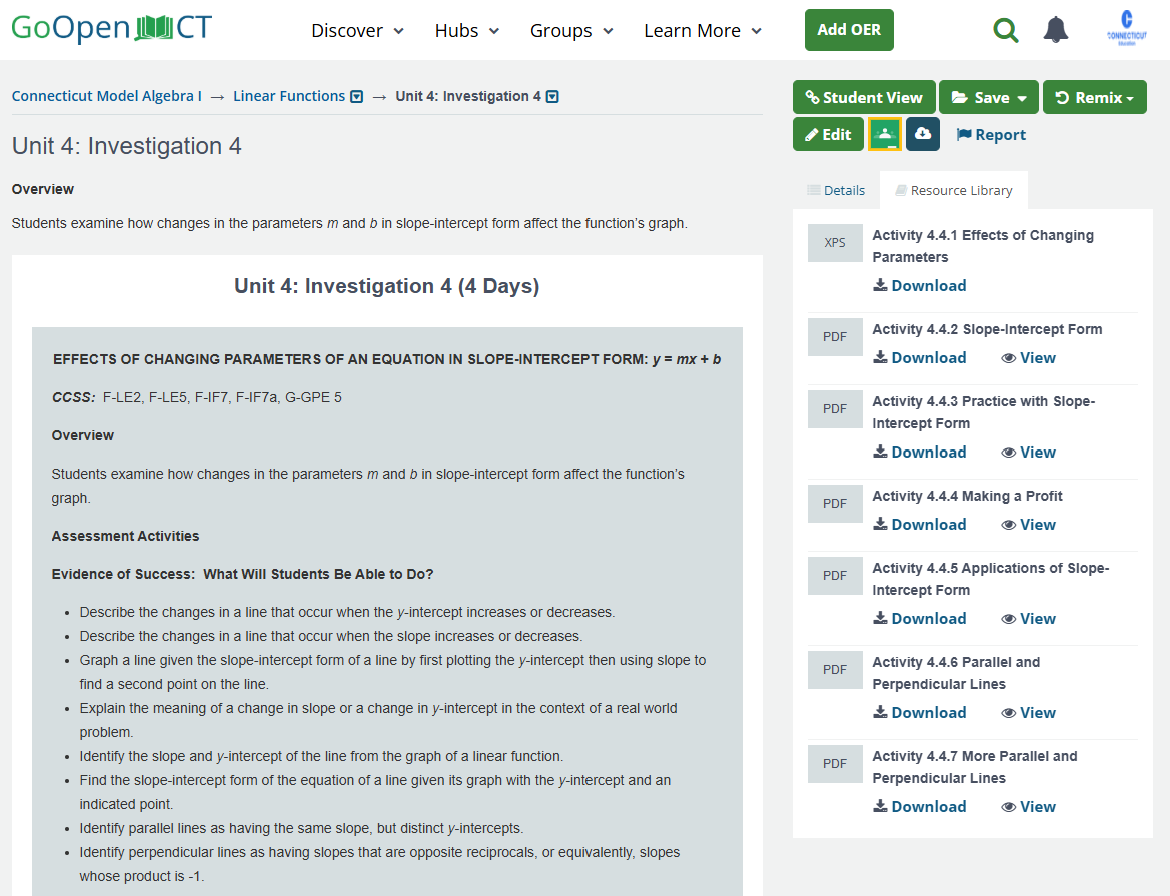Open the site search magnifier icon
The image size is (1170, 896).
coord(1005,31)
